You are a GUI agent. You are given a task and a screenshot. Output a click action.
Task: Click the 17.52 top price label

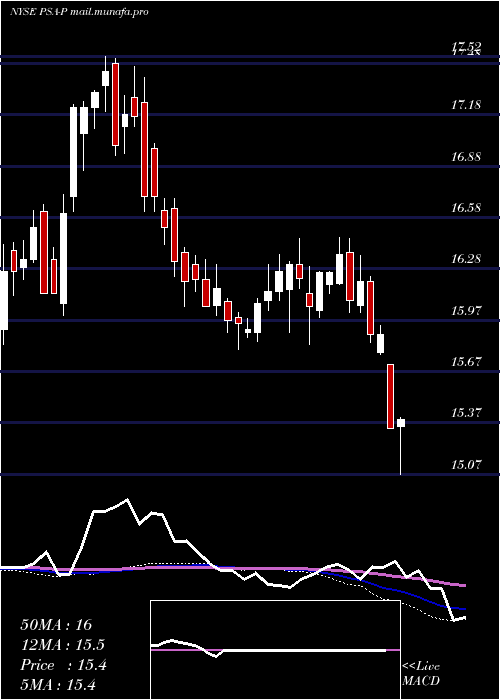pos(467,46)
